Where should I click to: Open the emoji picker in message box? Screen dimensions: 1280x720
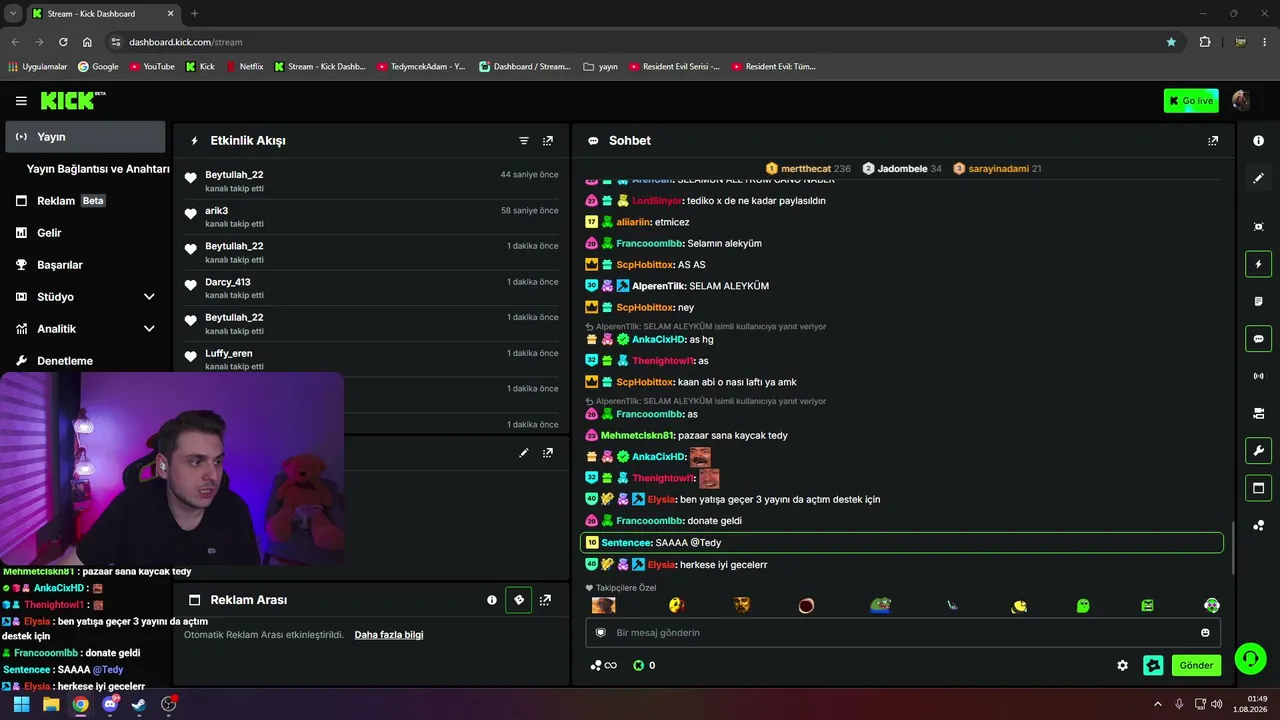click(x=1205, y=633)
